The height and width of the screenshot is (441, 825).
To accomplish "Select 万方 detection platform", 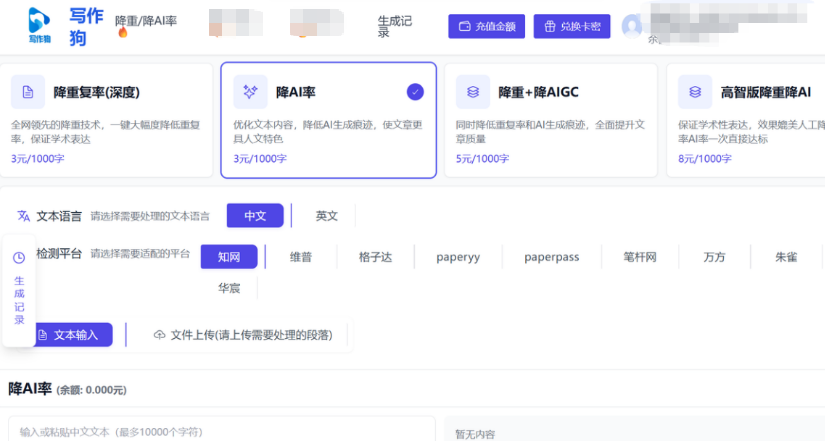I will click(x=715, y=257).
